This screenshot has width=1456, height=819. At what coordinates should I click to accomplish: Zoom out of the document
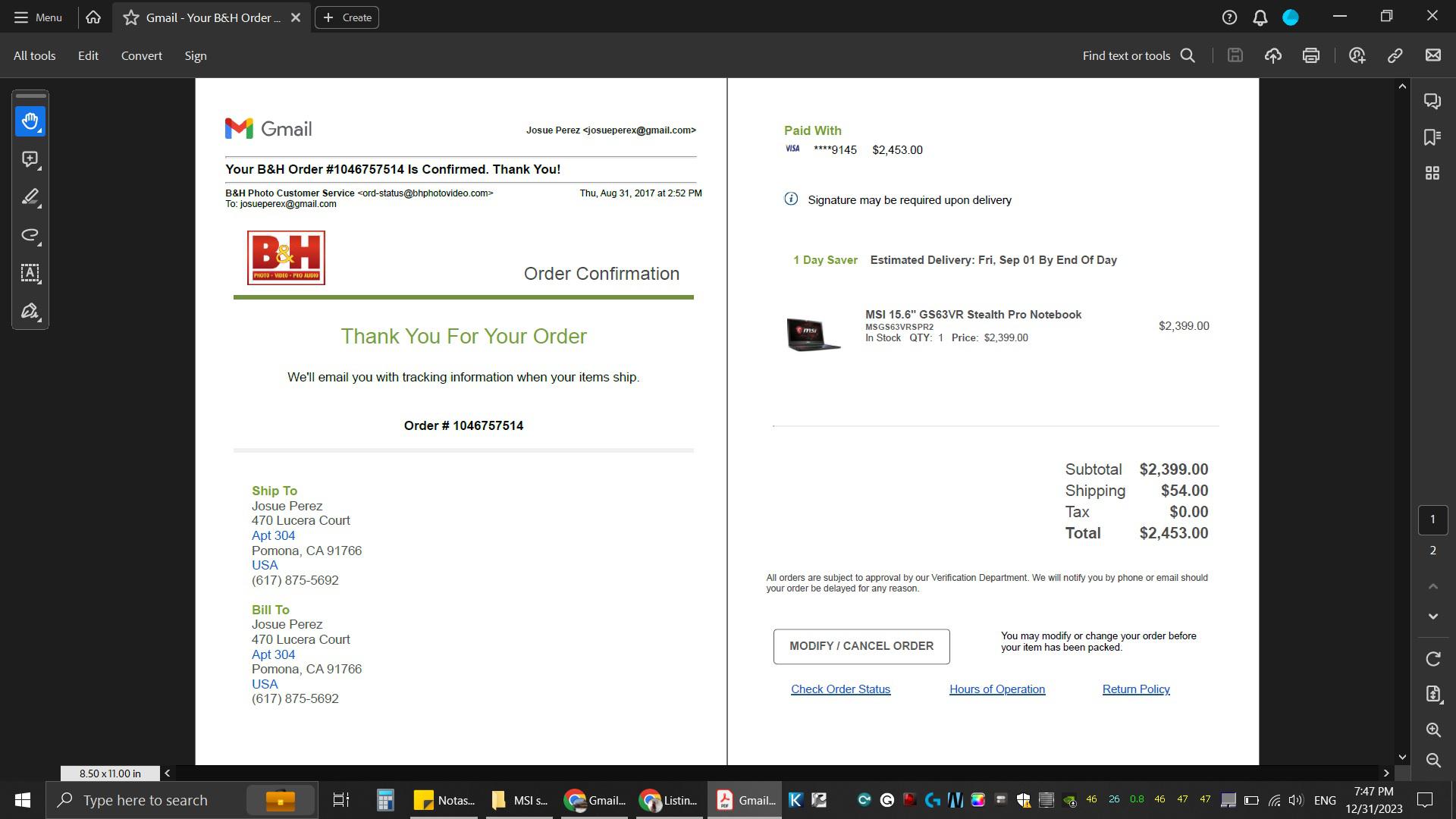coord(1433,760)
